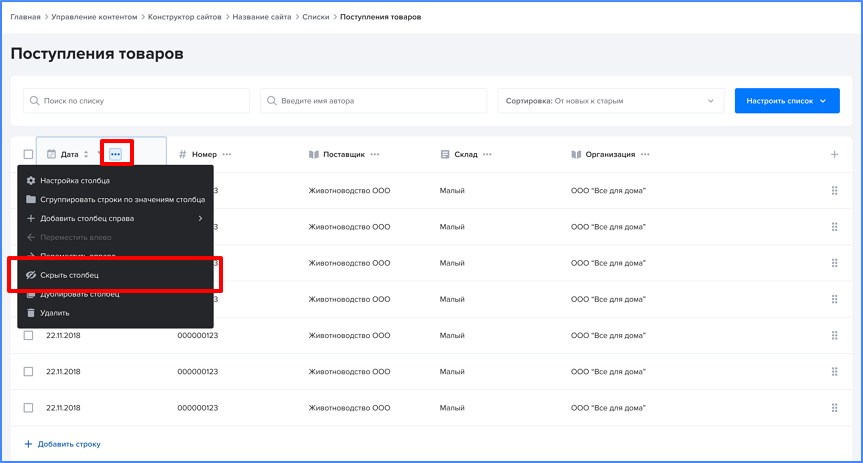Click ООО "Все для дома" in the last row
The height and width of the screenshot is (463, 863).
coord(608,408)
